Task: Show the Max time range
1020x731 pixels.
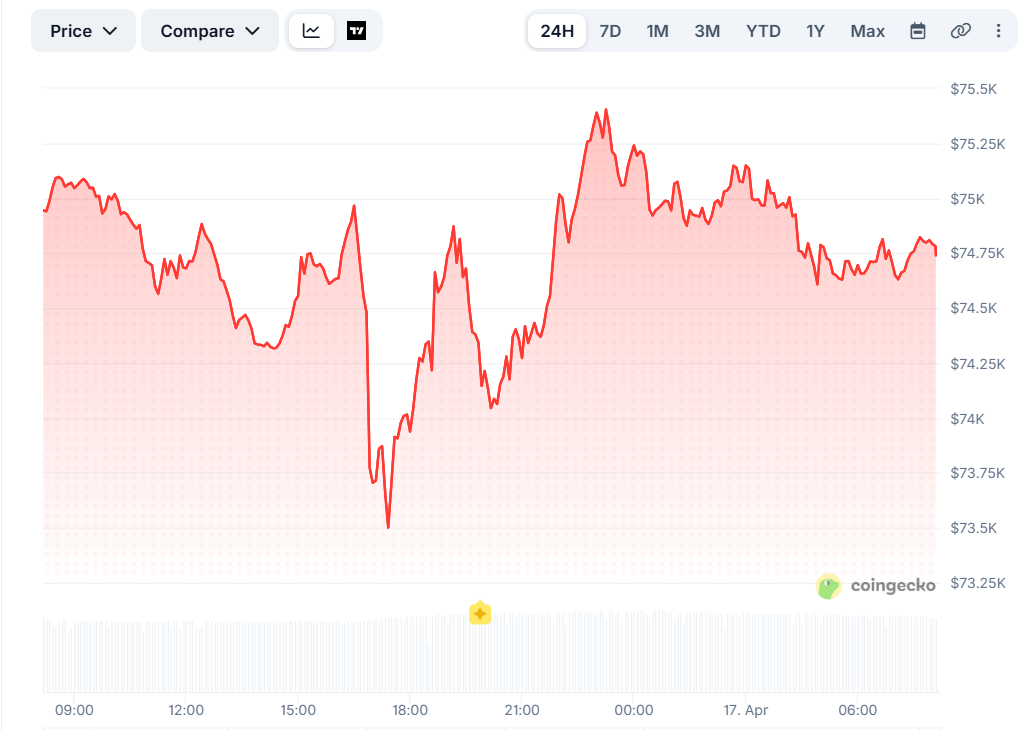Action: (x=867, y=31)
